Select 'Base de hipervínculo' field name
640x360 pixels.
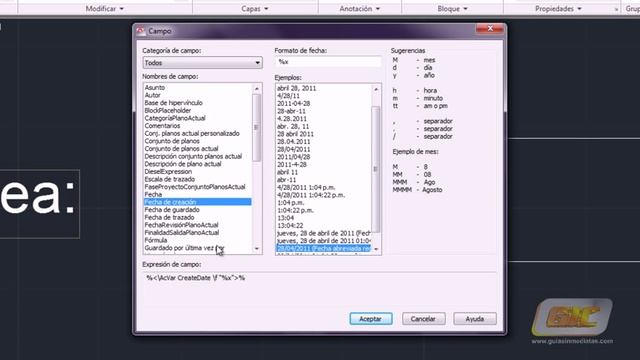[173, 103]
